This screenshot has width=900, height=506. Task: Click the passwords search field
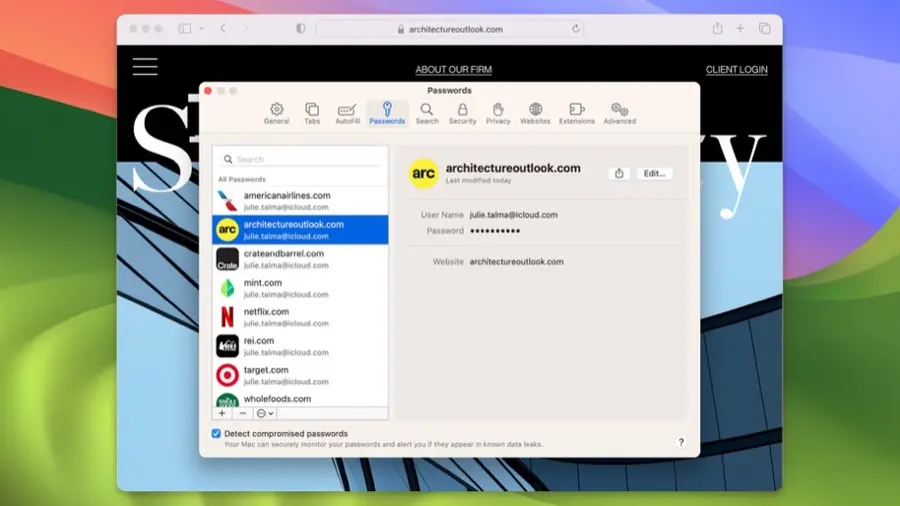click(x=300, y=159)
